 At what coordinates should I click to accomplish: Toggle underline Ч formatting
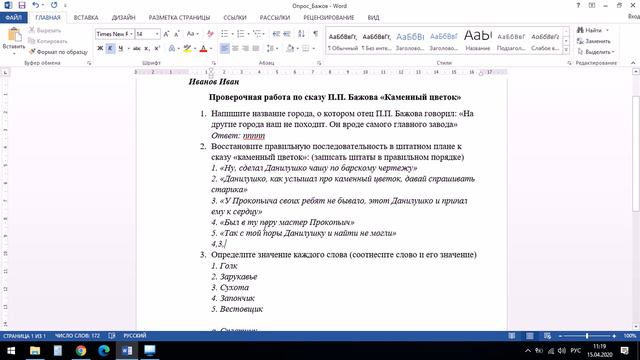(120, 49)
